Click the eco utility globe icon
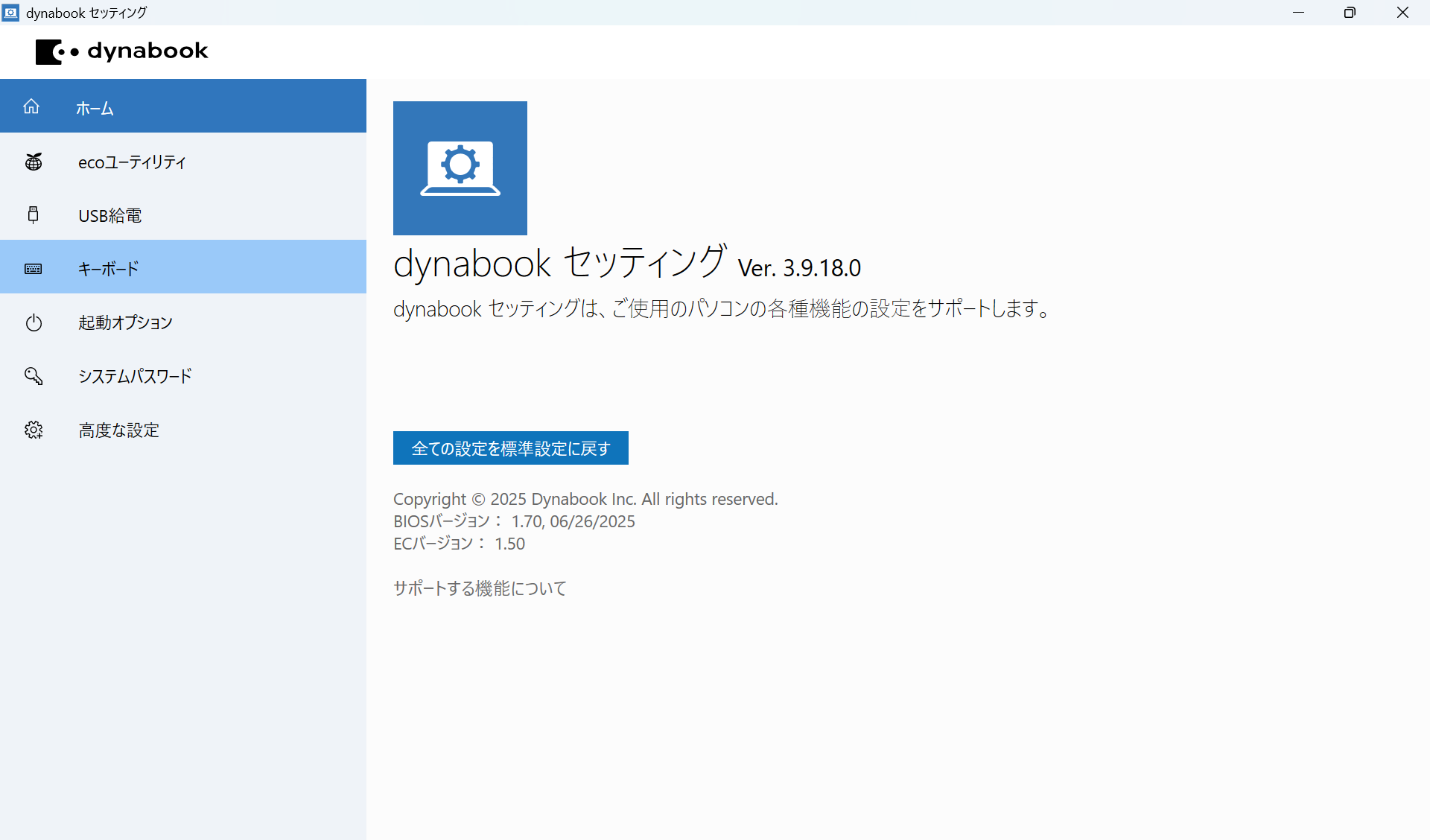This screenshot has width=1430, height=840. click(x=34, y=162)
